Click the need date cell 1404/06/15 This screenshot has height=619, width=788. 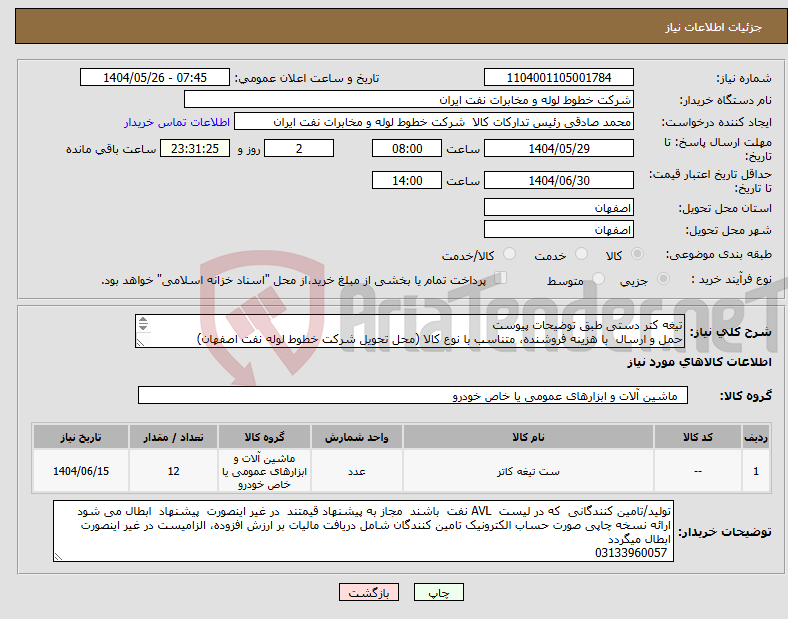click(x=81, y=471)
